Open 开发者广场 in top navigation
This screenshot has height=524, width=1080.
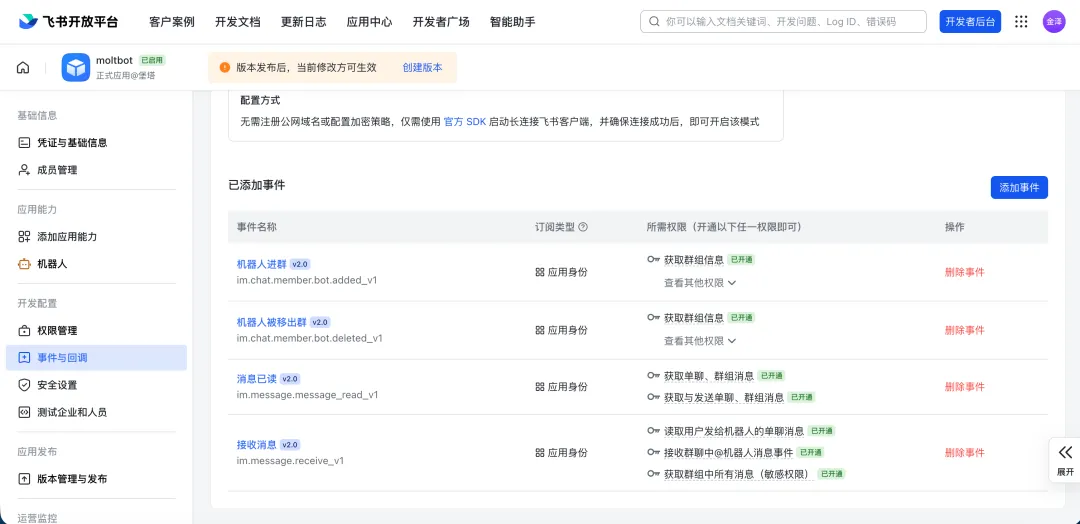click(442, 21)
